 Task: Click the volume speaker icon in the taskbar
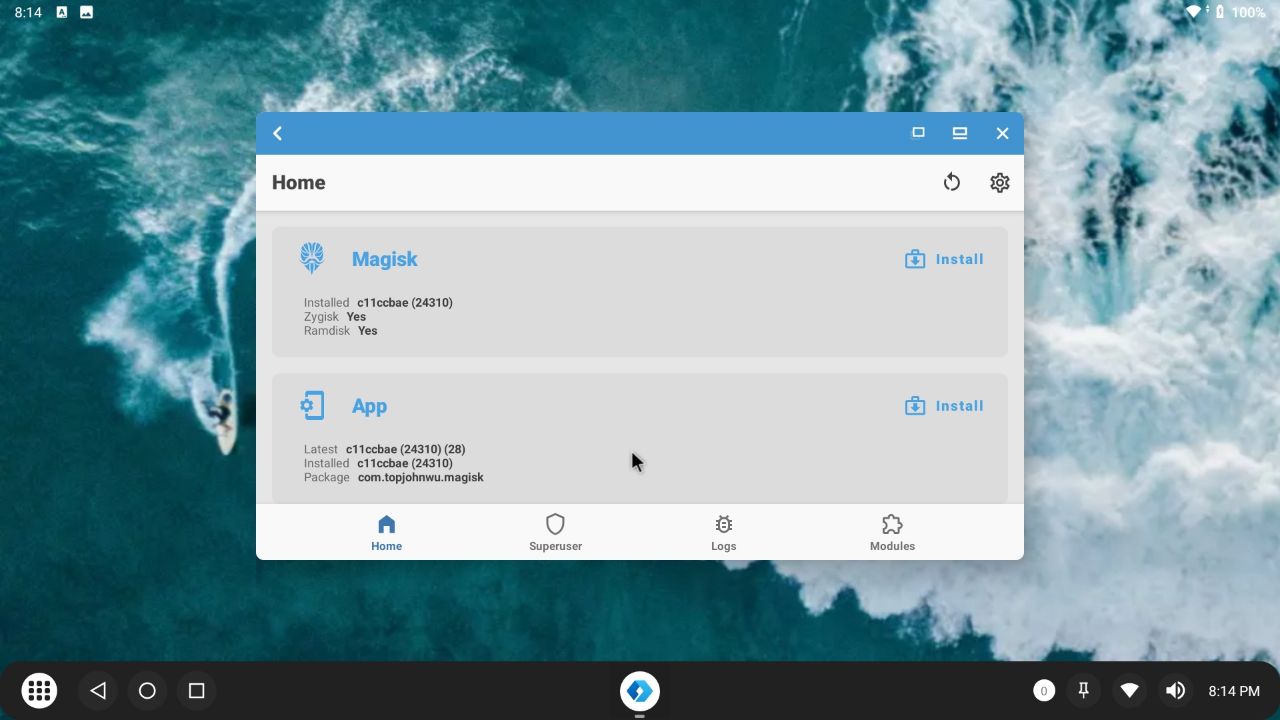(1175, 690)
